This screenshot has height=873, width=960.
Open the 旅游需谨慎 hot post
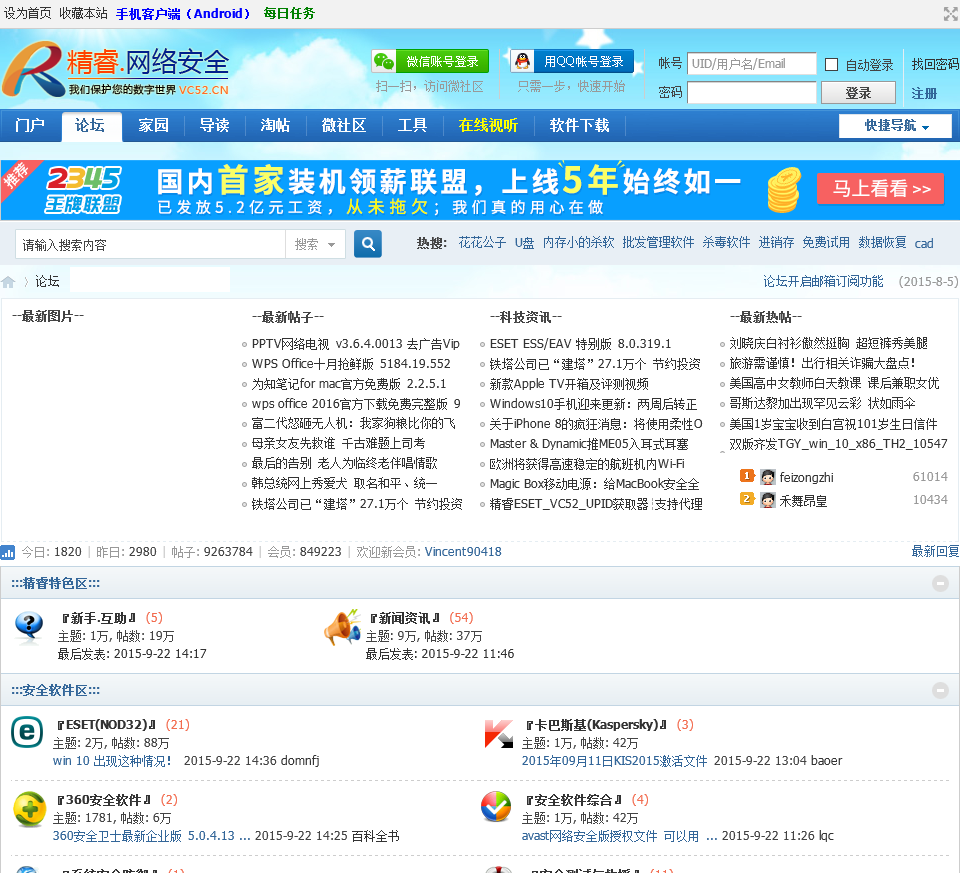pos(822,363)
